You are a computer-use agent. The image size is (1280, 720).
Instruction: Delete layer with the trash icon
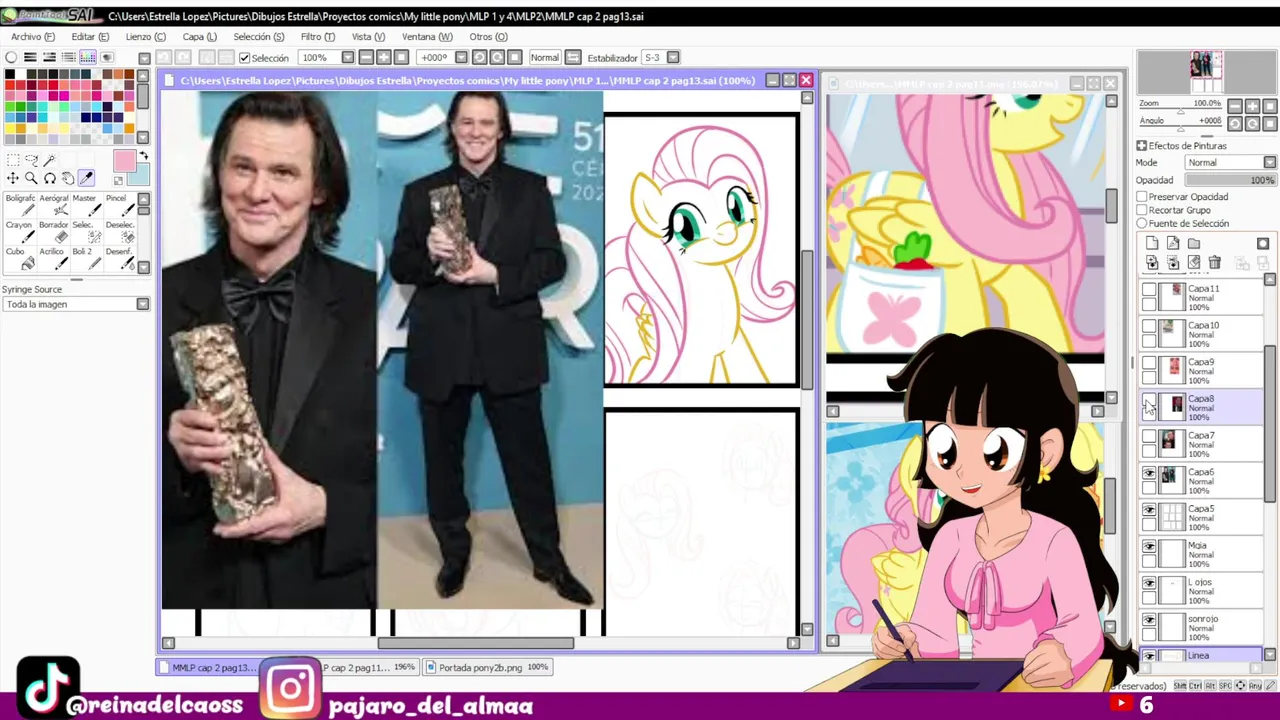pos(1215,262)
